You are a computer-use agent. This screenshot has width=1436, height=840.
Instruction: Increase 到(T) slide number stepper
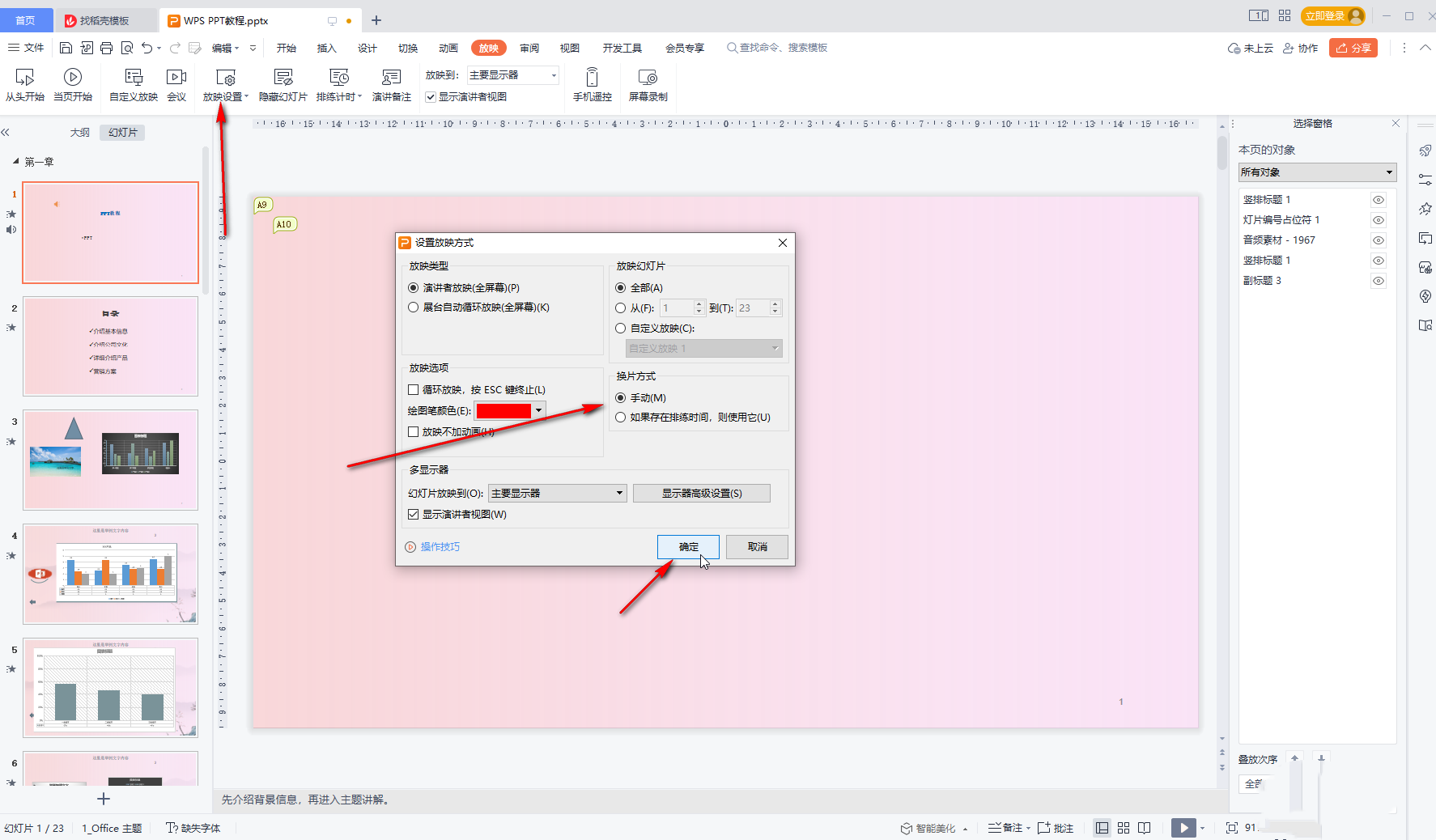(775, 304)
